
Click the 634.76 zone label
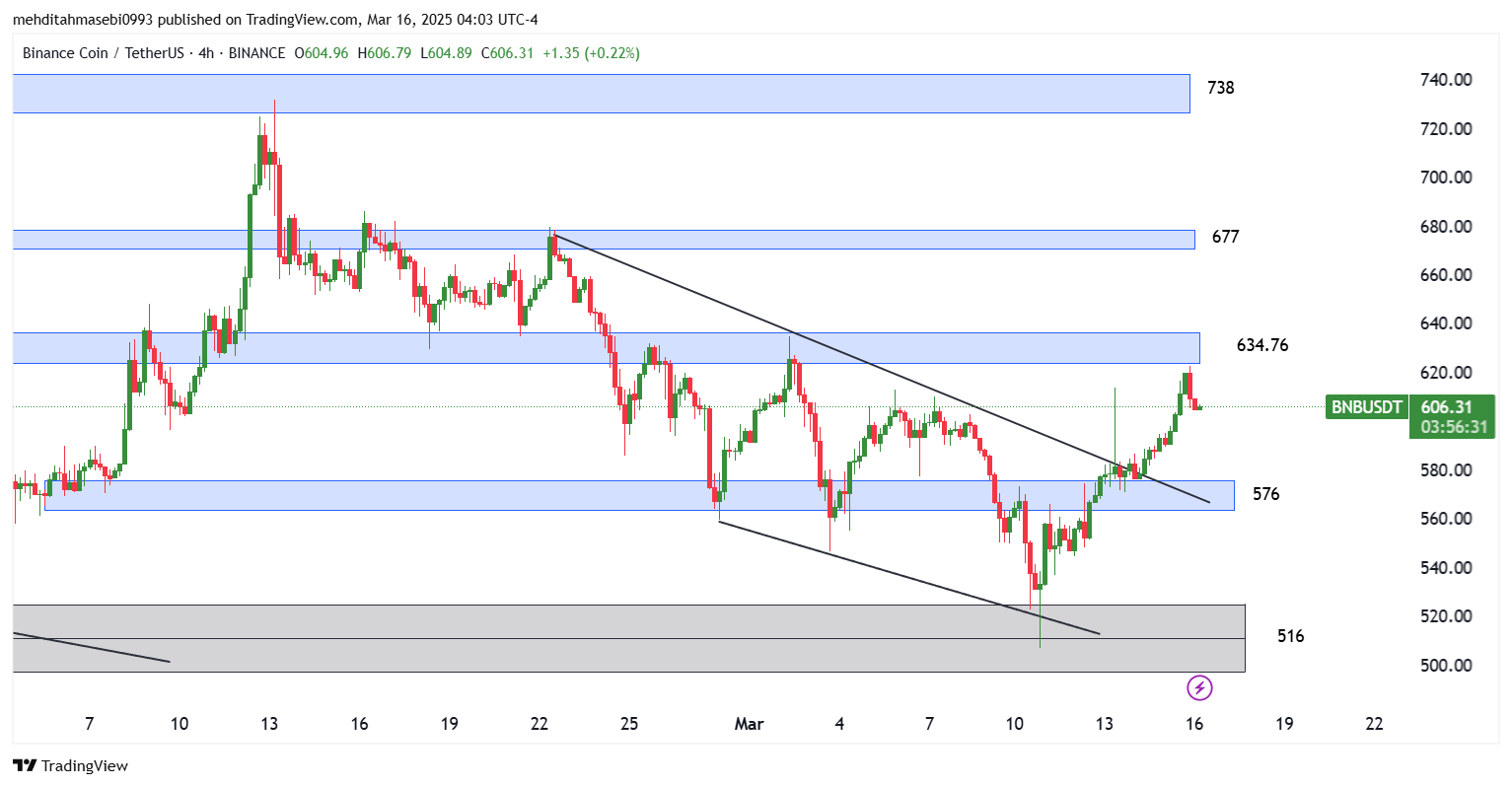pos(1262,345)
